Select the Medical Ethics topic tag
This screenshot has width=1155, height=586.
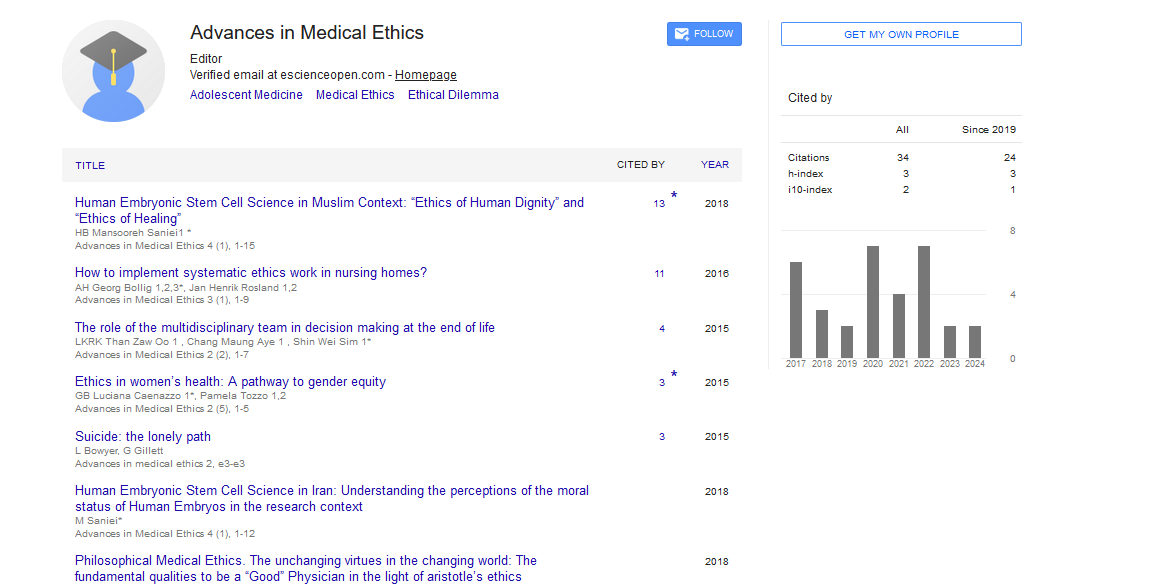pos(355,95)
